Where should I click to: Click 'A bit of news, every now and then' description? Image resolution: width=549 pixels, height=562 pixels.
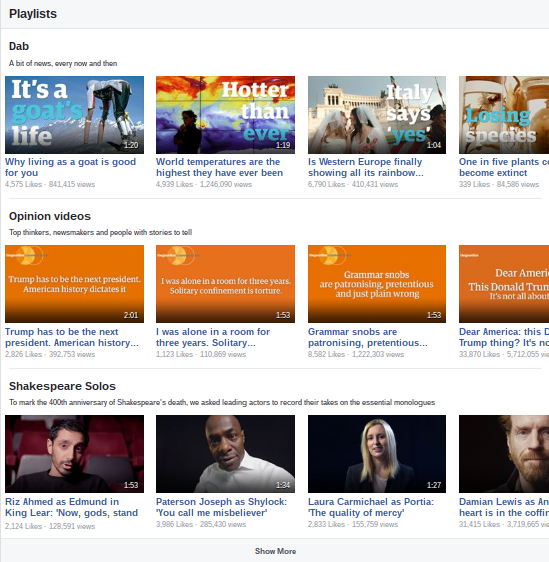tap(63, 63)
